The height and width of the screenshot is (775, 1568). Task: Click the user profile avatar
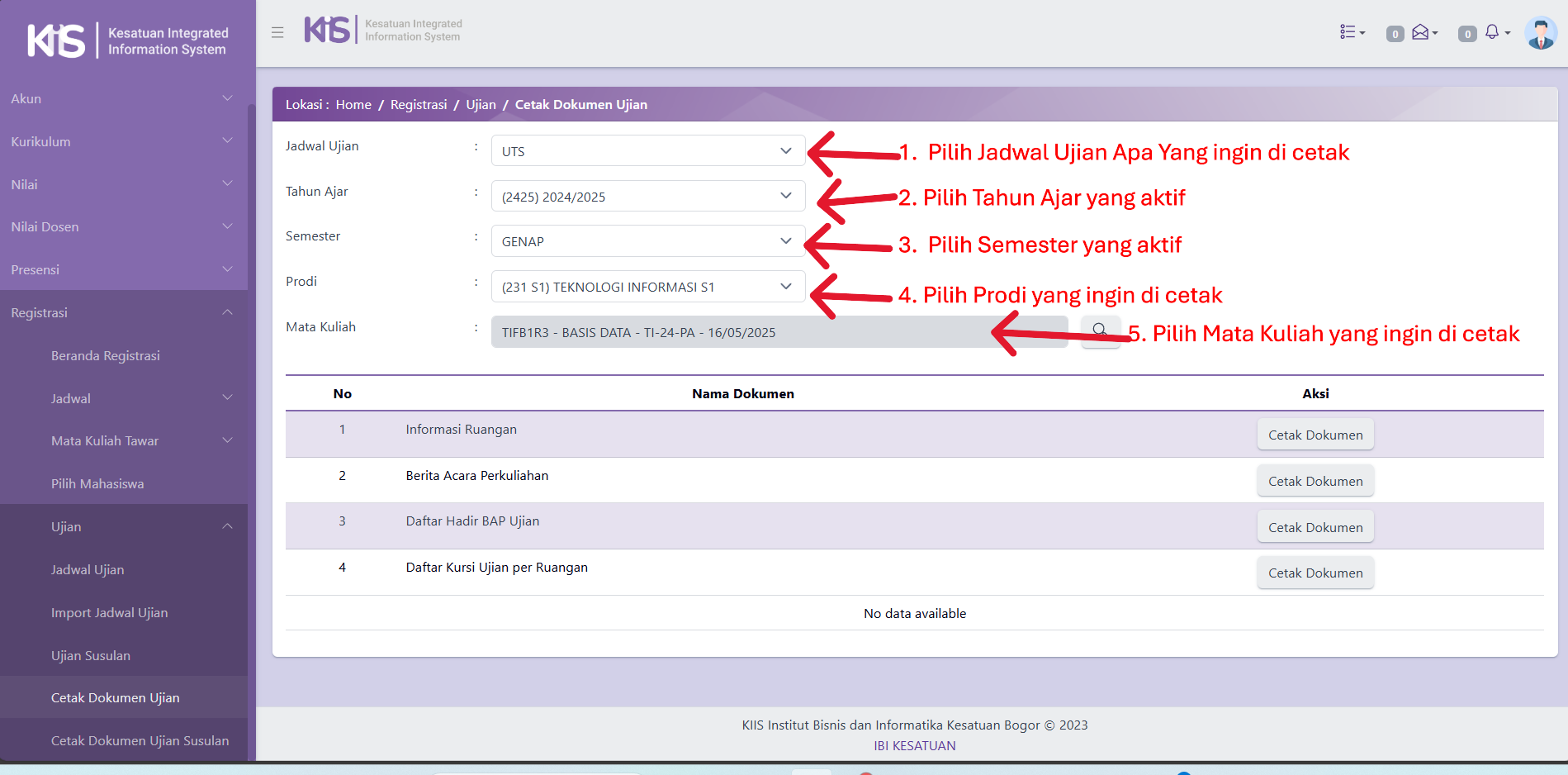point(1540,34)
